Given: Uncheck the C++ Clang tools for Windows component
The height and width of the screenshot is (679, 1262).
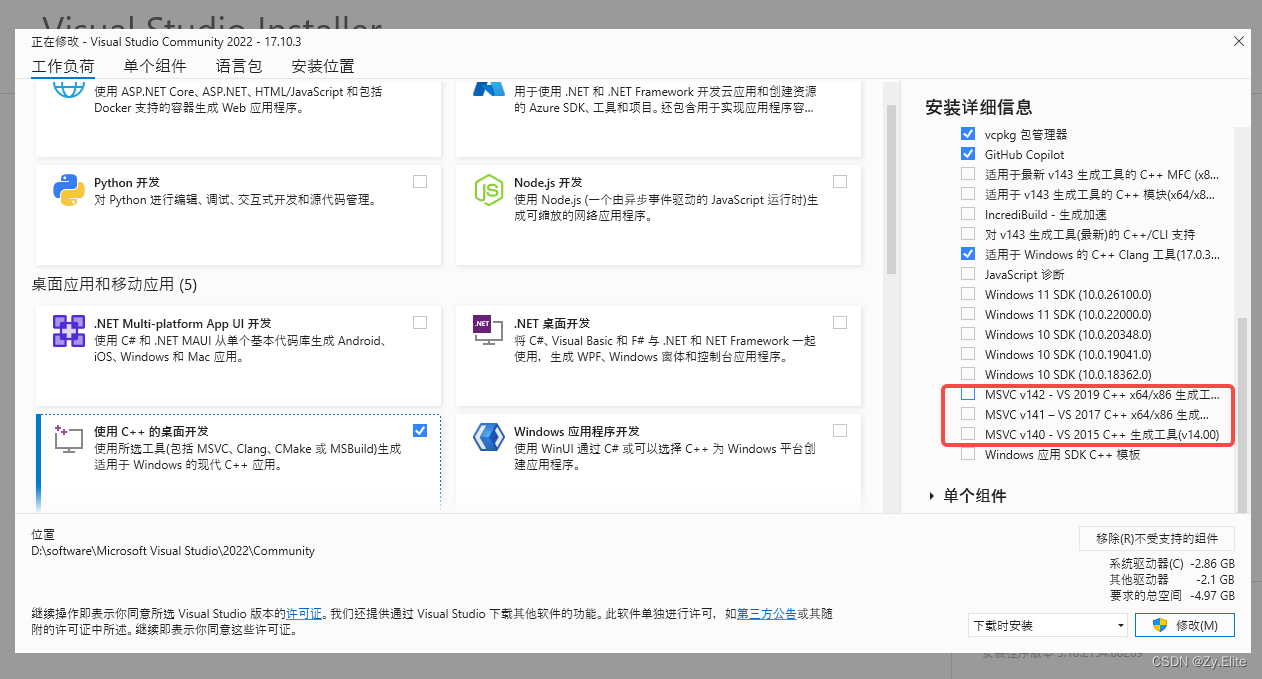Looking at the screenshot, I should 967,254.
